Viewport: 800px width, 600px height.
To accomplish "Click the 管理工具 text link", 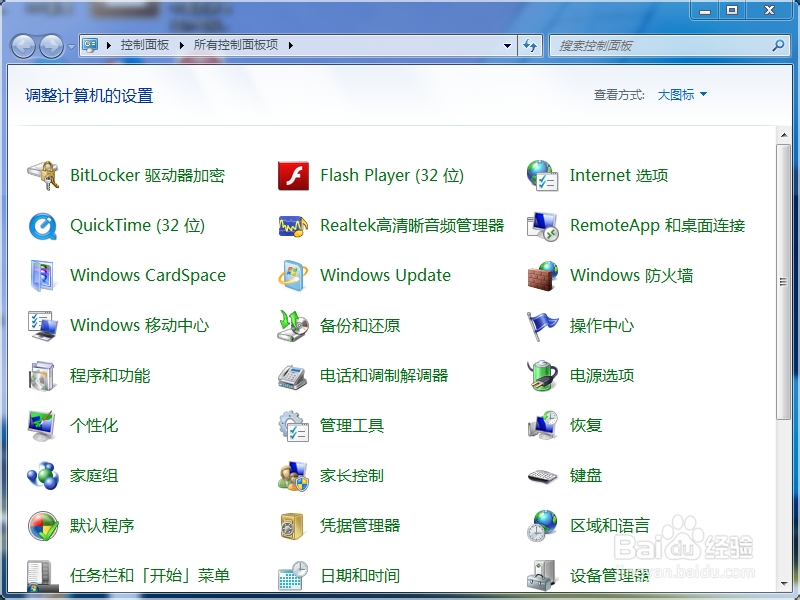I will 352,426.
